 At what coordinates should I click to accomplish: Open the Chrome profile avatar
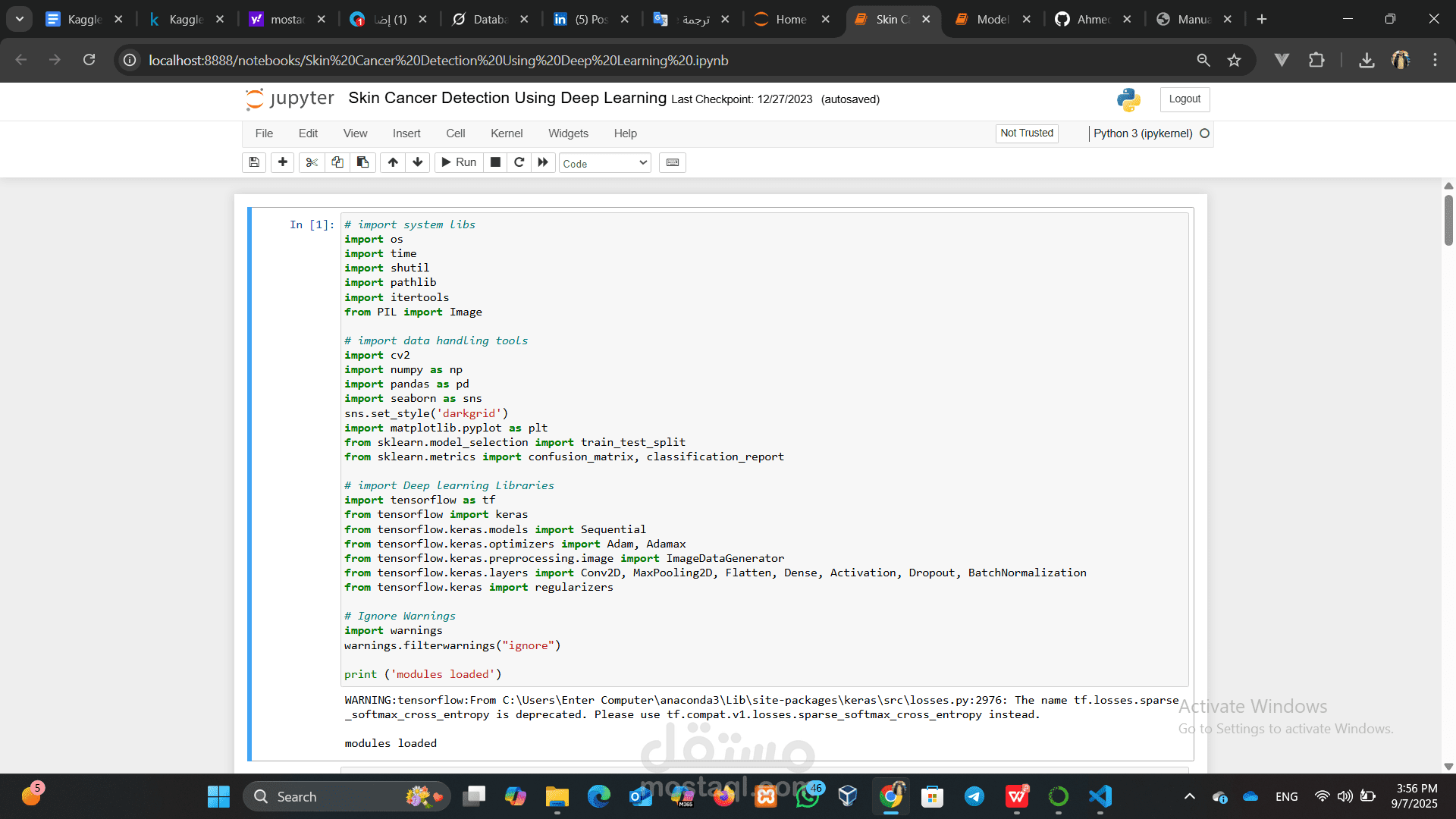click(1401, 60)
